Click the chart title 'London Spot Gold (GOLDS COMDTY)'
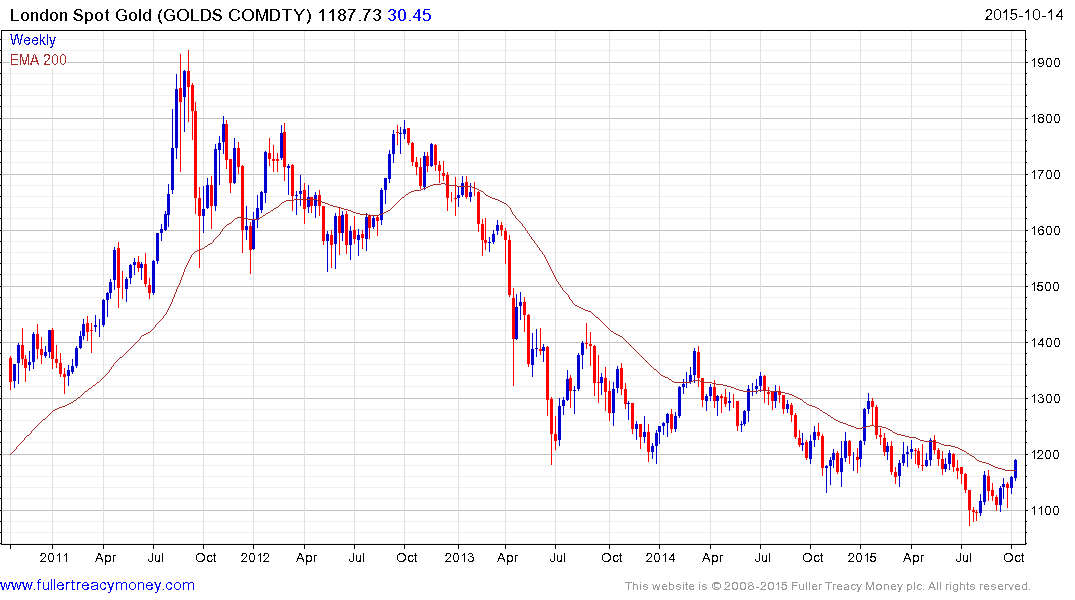Viewport: 1075px width, 600px height. (161, 15)
